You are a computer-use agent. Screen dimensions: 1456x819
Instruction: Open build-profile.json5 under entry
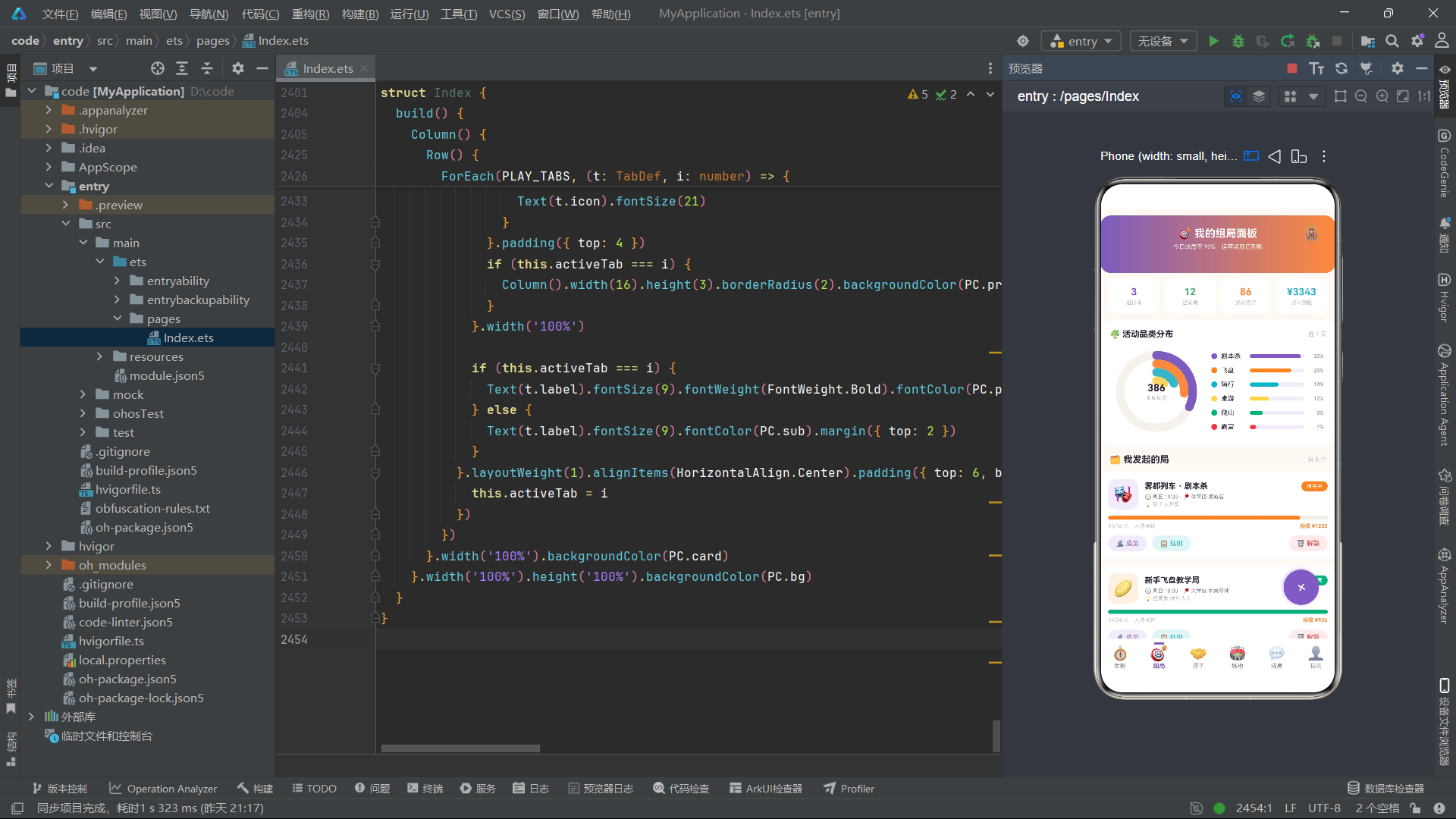click(x=146, y=470)
